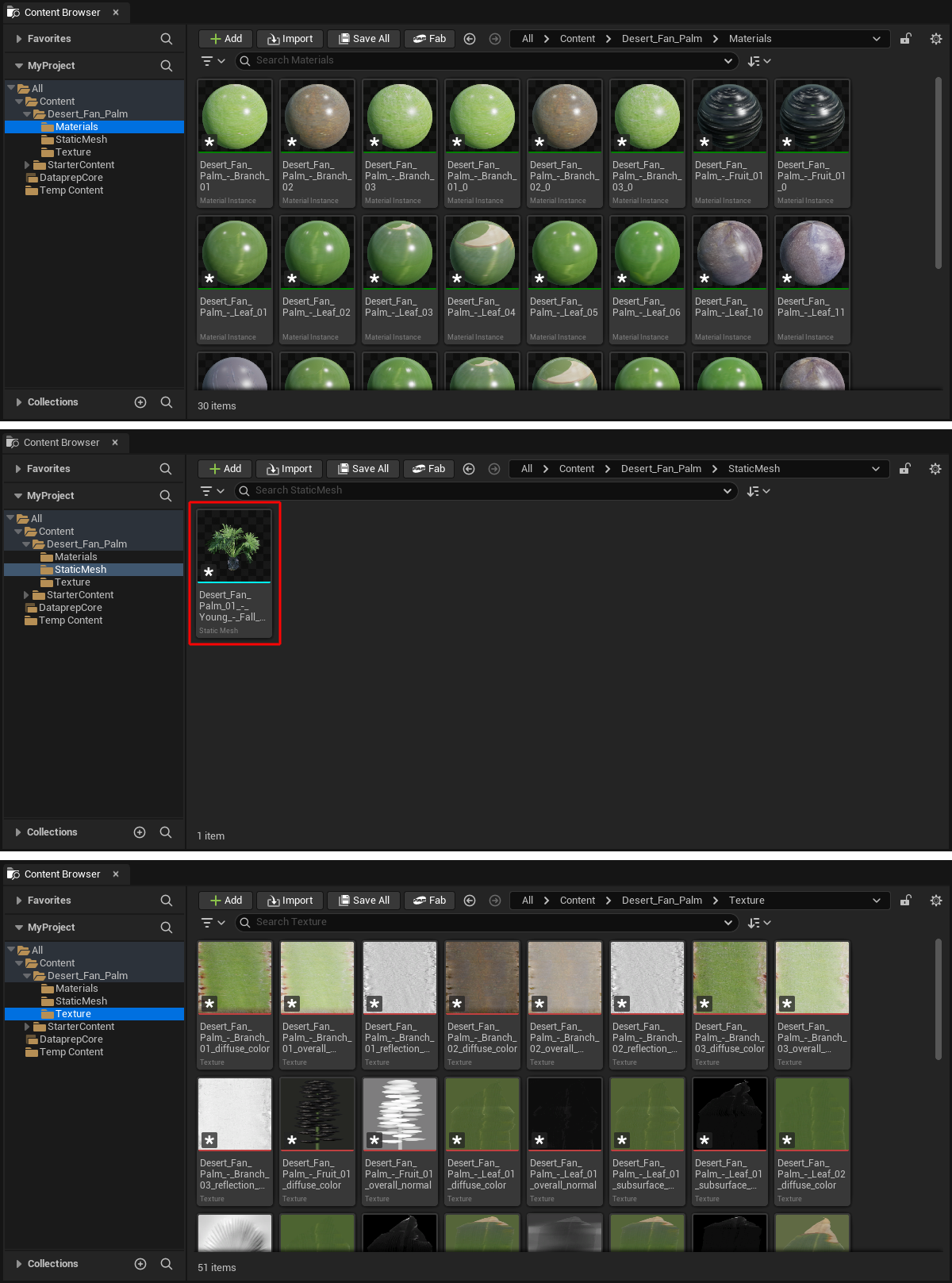Toggle the lock icon in the StaticMesh browser

point(904,469)
